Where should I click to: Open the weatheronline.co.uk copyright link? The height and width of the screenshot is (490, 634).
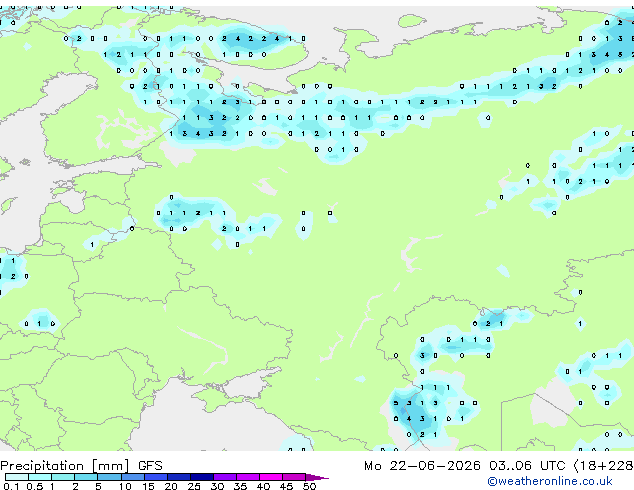(x=550, y=481)
